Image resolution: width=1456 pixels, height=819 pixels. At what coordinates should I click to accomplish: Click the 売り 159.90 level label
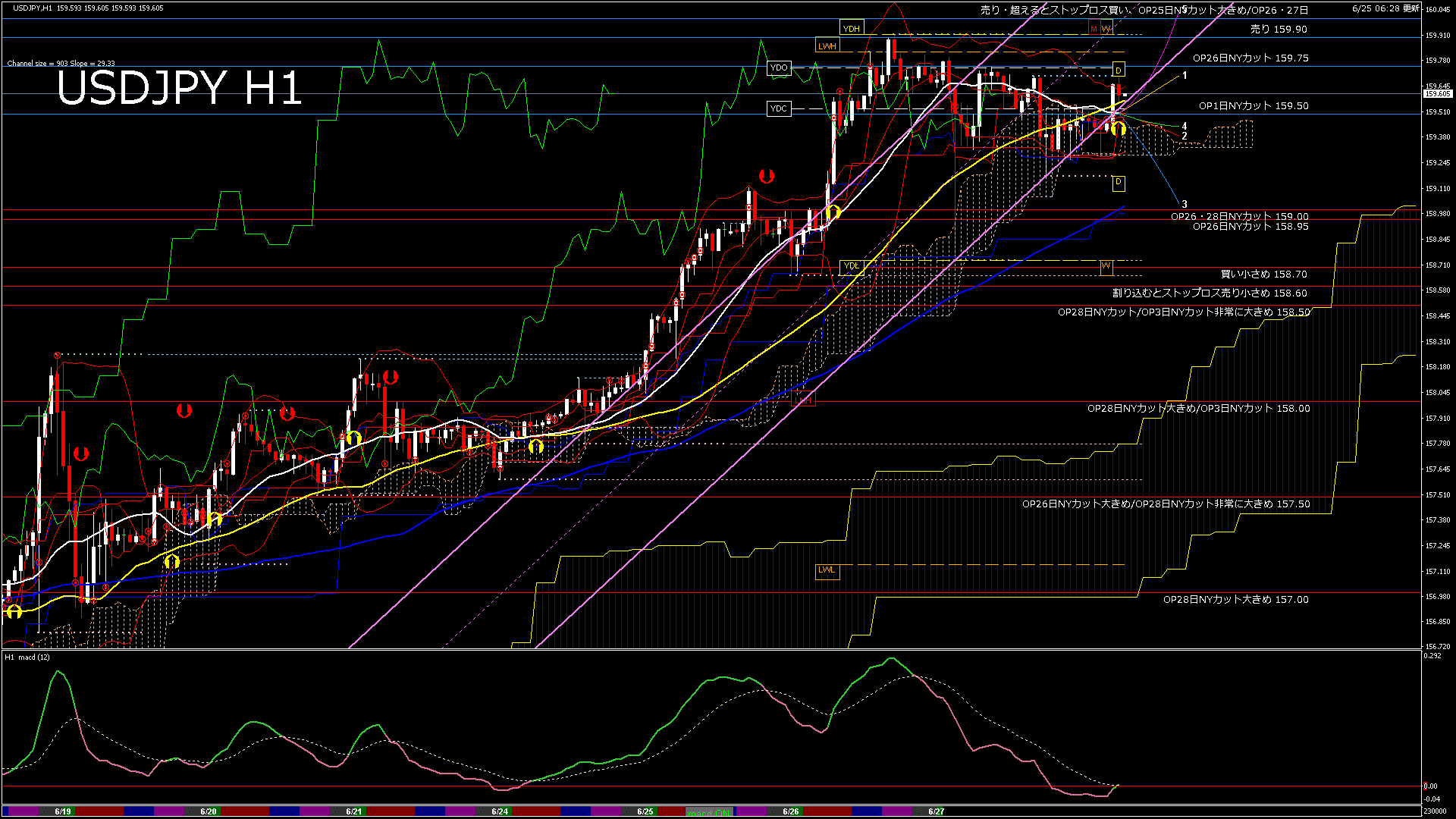(x=1279, y=30)
